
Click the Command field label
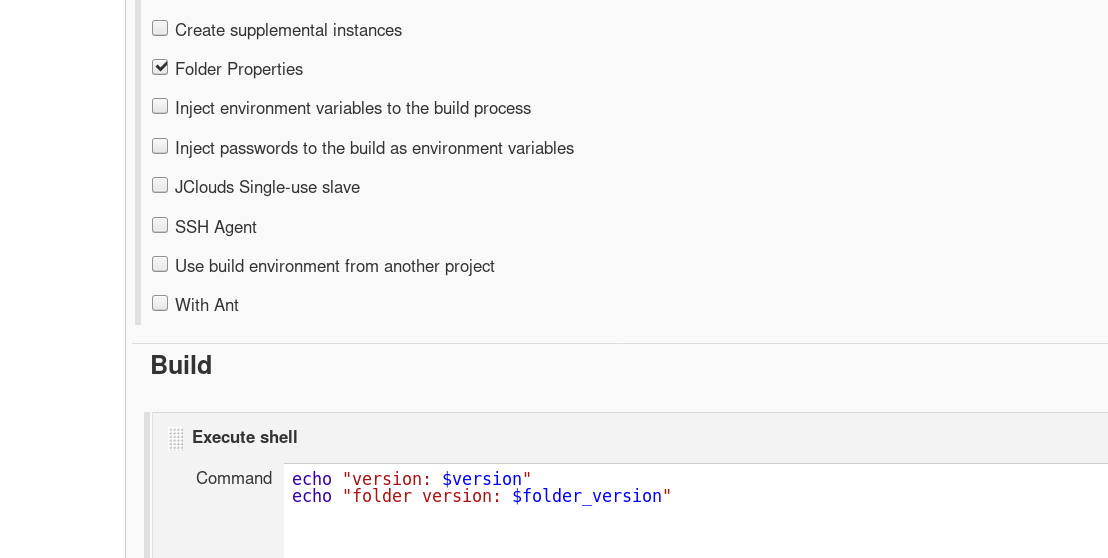click(x=234, y=478)
